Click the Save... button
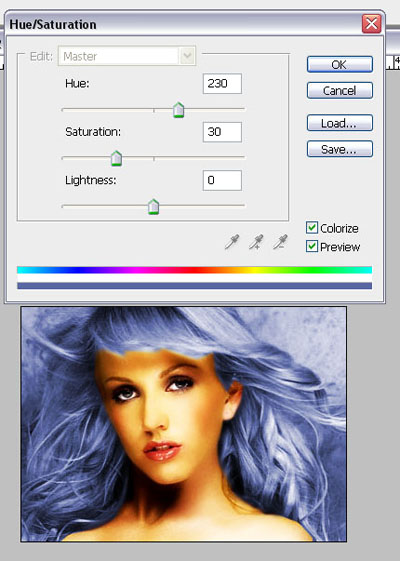This screenshot has height=561, width=400. click(x=340, y=149)
